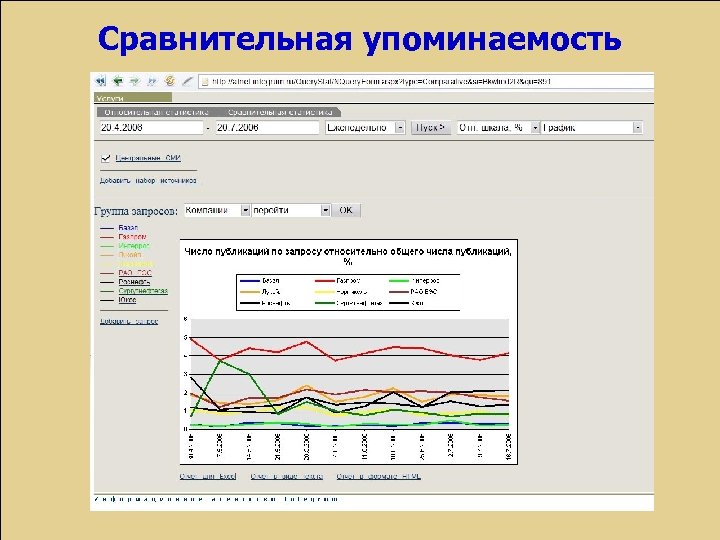Viewport: 720px width, 540px height.
Task: Click the pen edit icon in toolbar
Action: click(187, 81)
